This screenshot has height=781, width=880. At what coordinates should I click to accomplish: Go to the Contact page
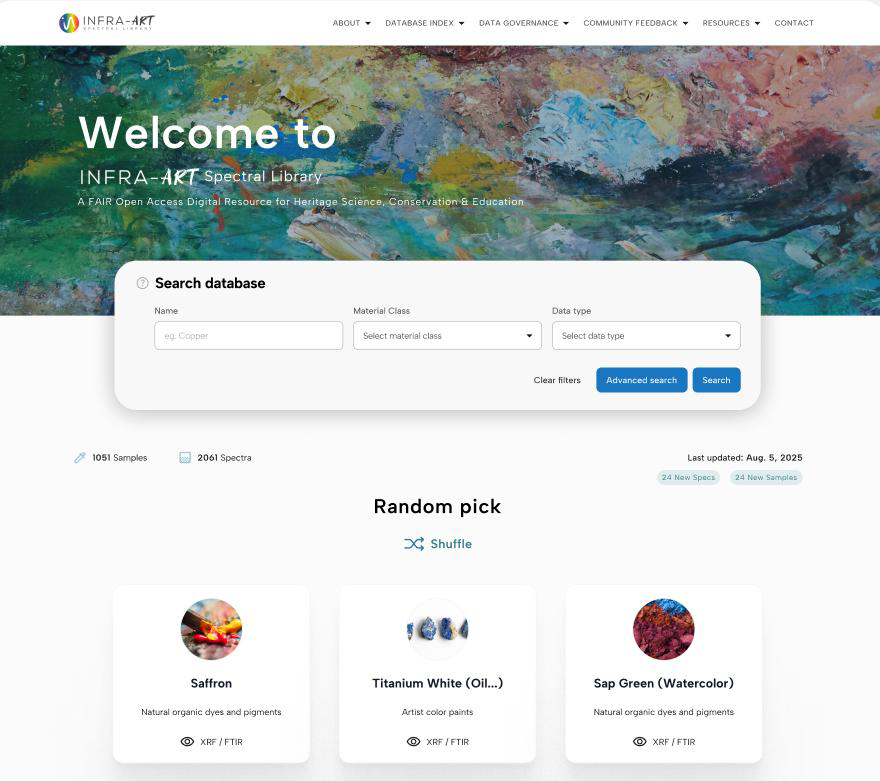(x=794, y=23)
